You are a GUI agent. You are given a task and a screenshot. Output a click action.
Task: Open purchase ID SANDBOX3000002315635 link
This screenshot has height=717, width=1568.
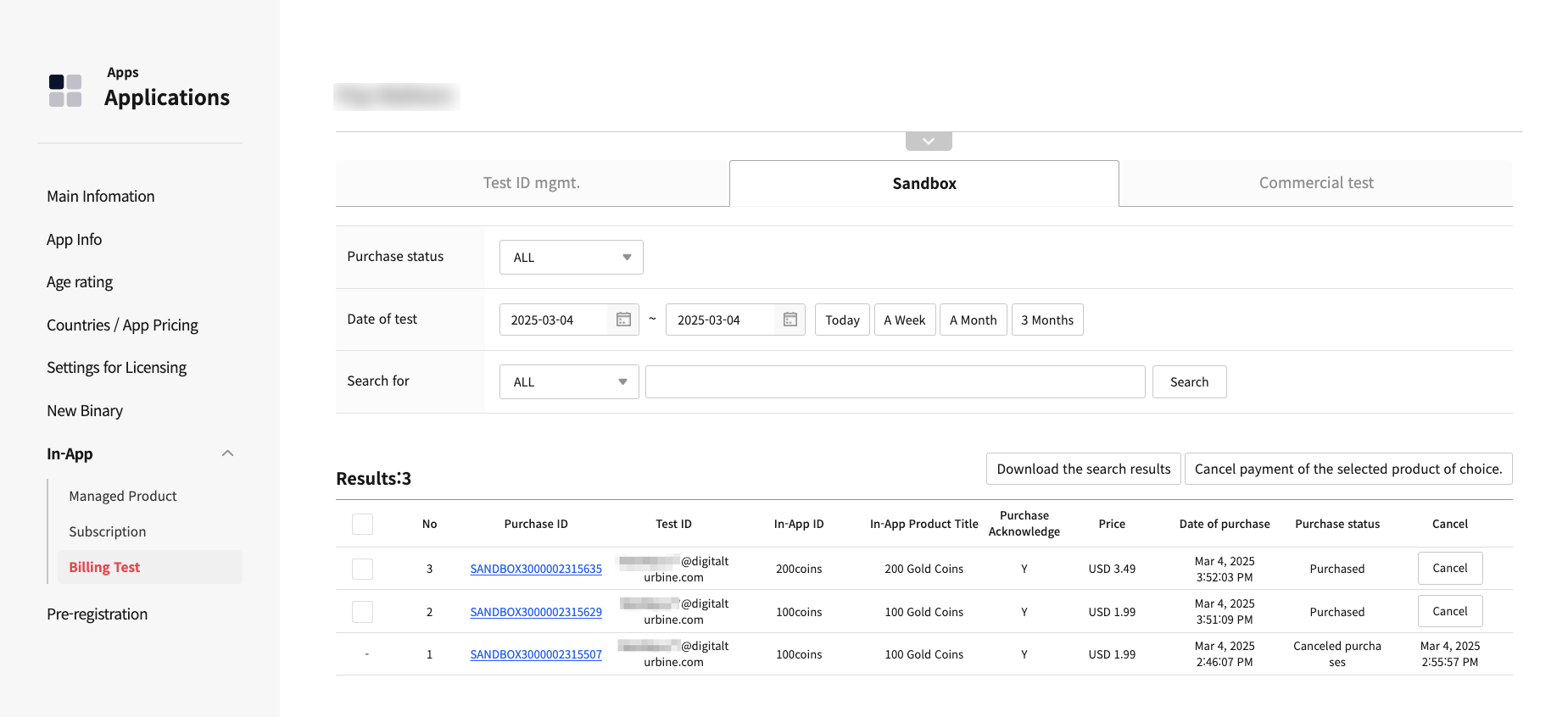coord(536,569)
